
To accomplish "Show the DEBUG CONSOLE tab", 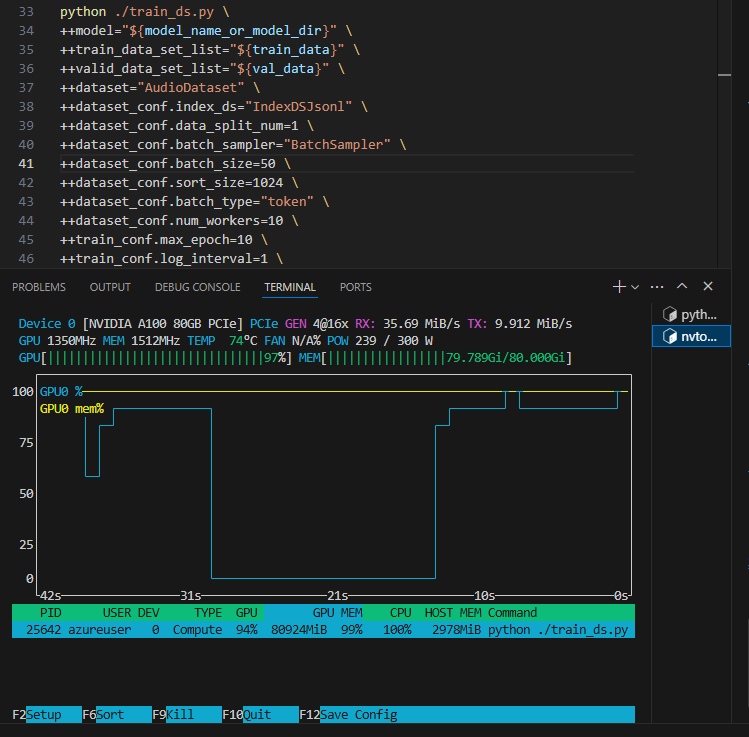I will coord(197,287).
